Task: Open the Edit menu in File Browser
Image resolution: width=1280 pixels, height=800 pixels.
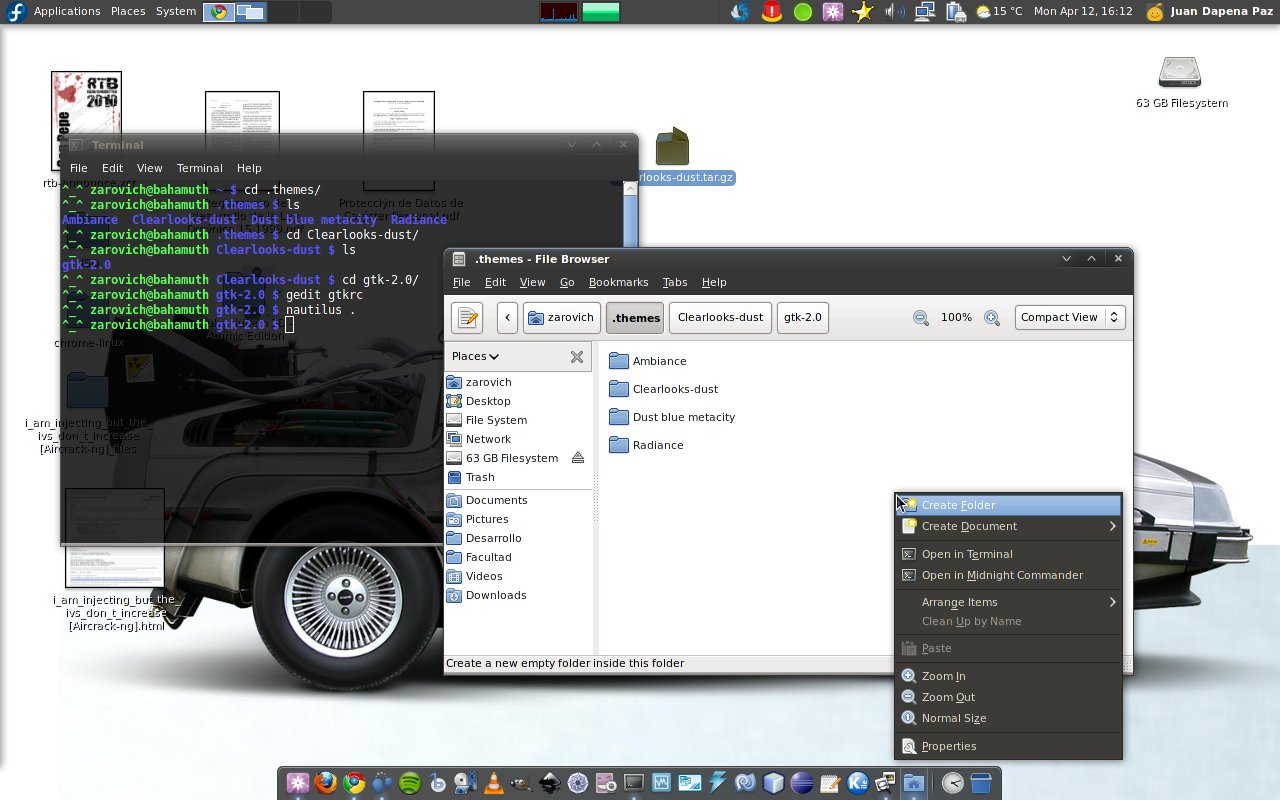Action: click(495, 282)
